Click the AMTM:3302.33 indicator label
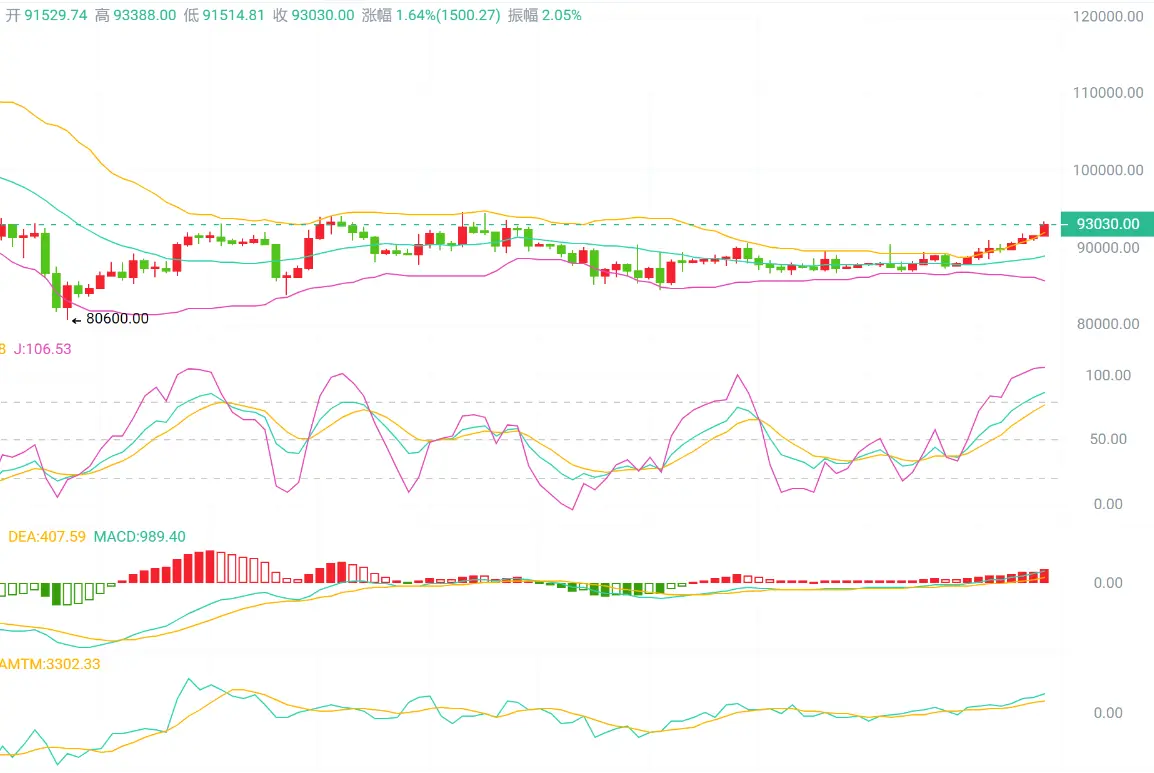1154x773 pixels. (x=50, y=664)
